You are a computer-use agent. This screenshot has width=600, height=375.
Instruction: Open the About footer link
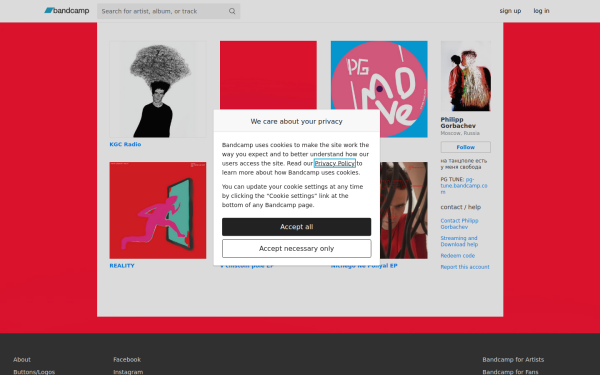(x=22, y=360)
